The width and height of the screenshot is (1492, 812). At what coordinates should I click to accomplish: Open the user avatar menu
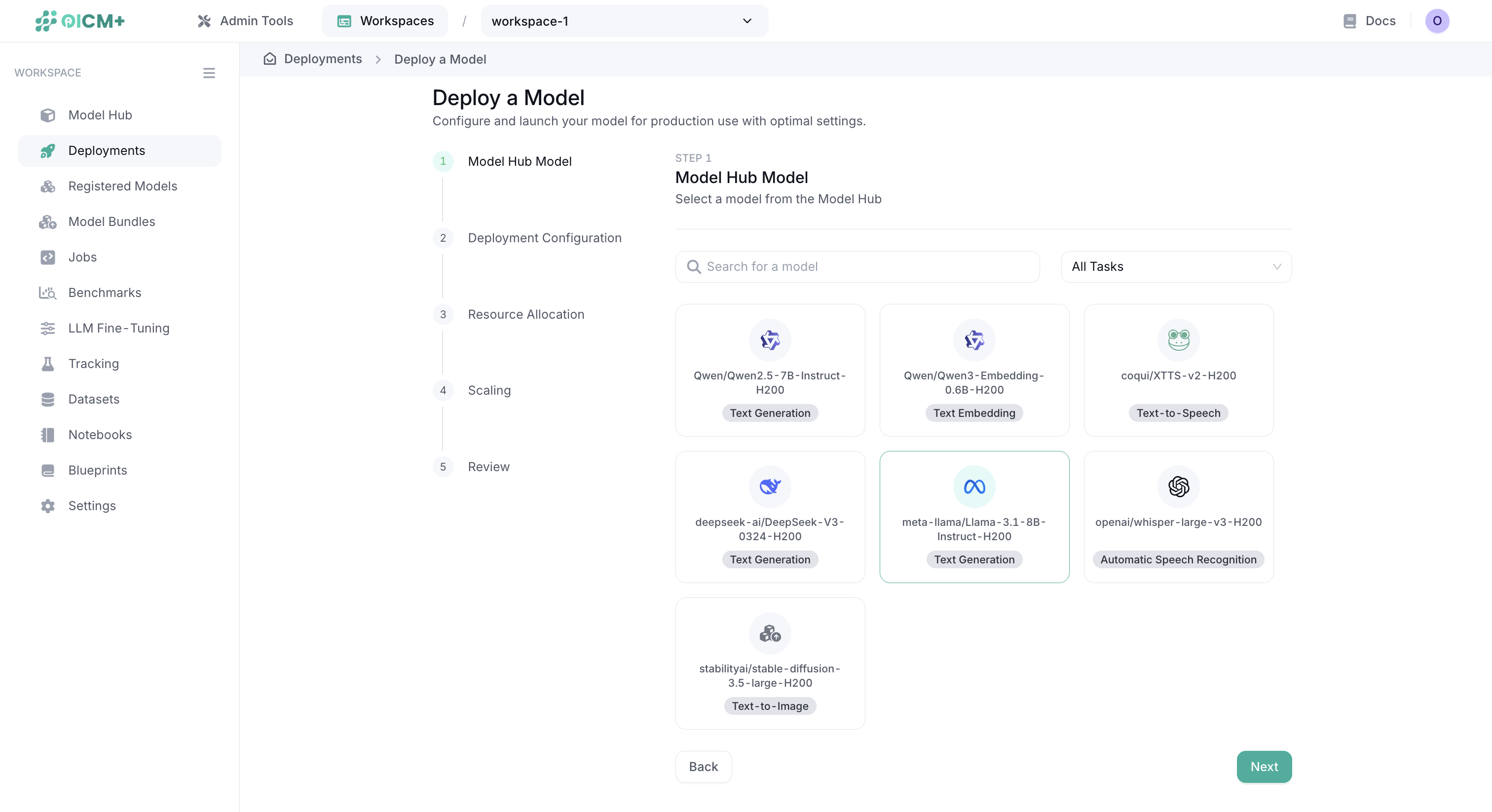pyautogui.click(x=1436, y=21)
